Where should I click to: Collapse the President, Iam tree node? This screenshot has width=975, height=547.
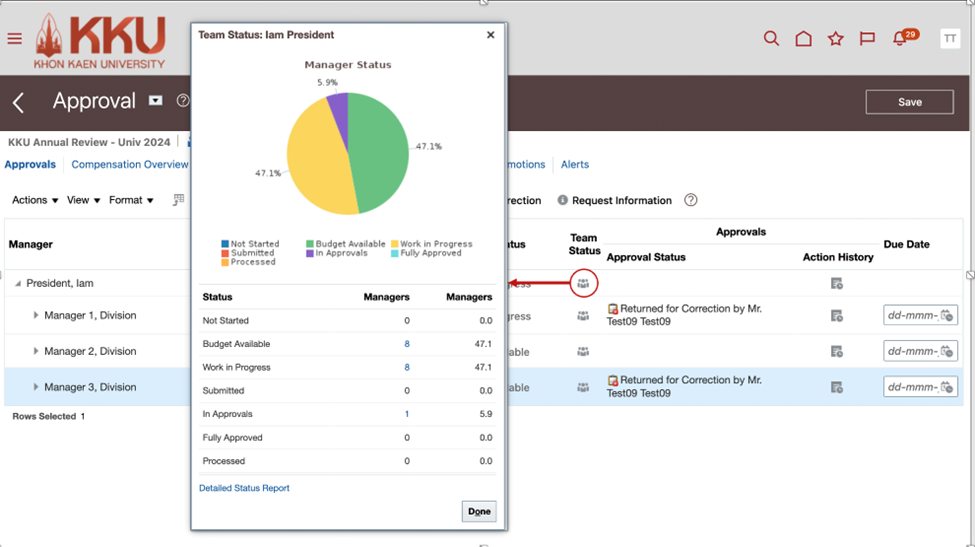[x=17, y=284]
